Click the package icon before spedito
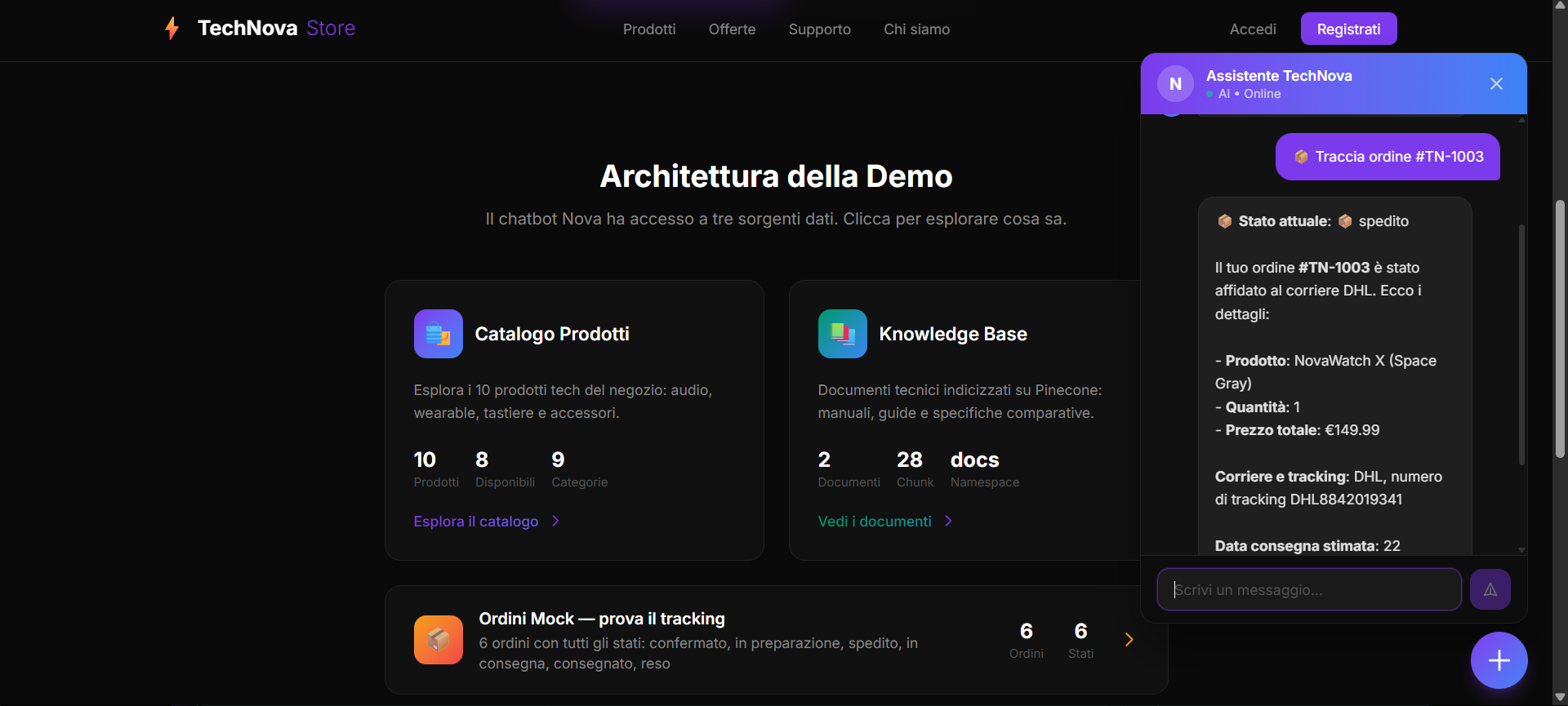Viewport: 1568px width, 706px height. [1345, 221]
